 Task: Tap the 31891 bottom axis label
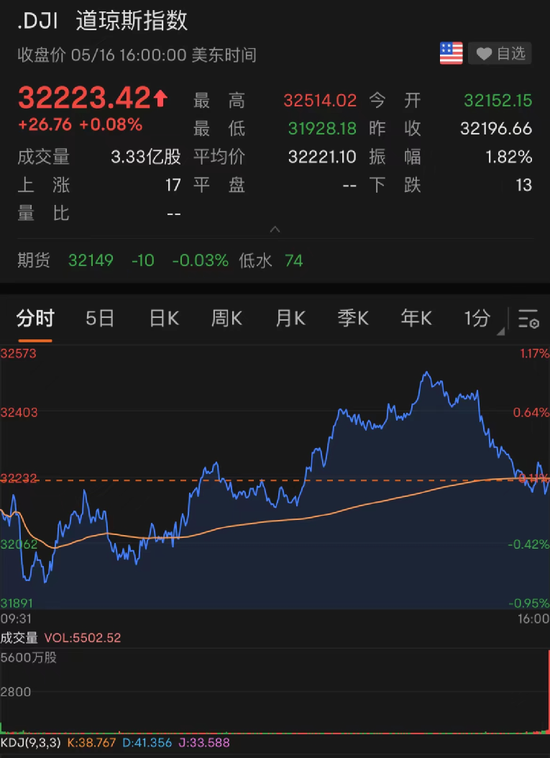click(18, 603)
